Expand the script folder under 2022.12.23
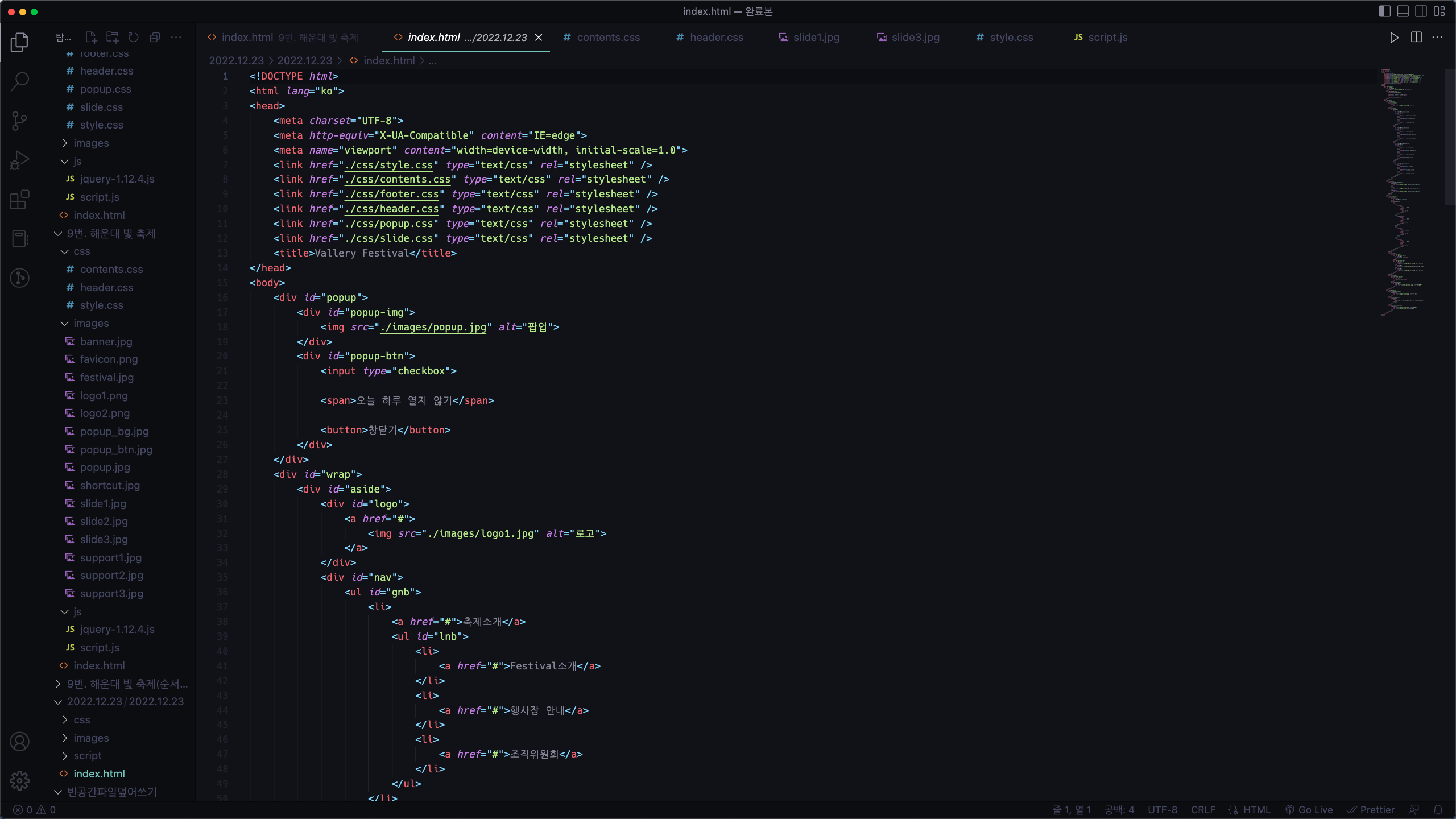 click(x=87, y=755)
